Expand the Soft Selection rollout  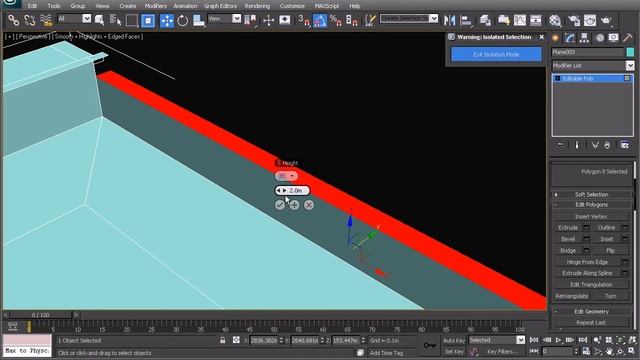591,194
